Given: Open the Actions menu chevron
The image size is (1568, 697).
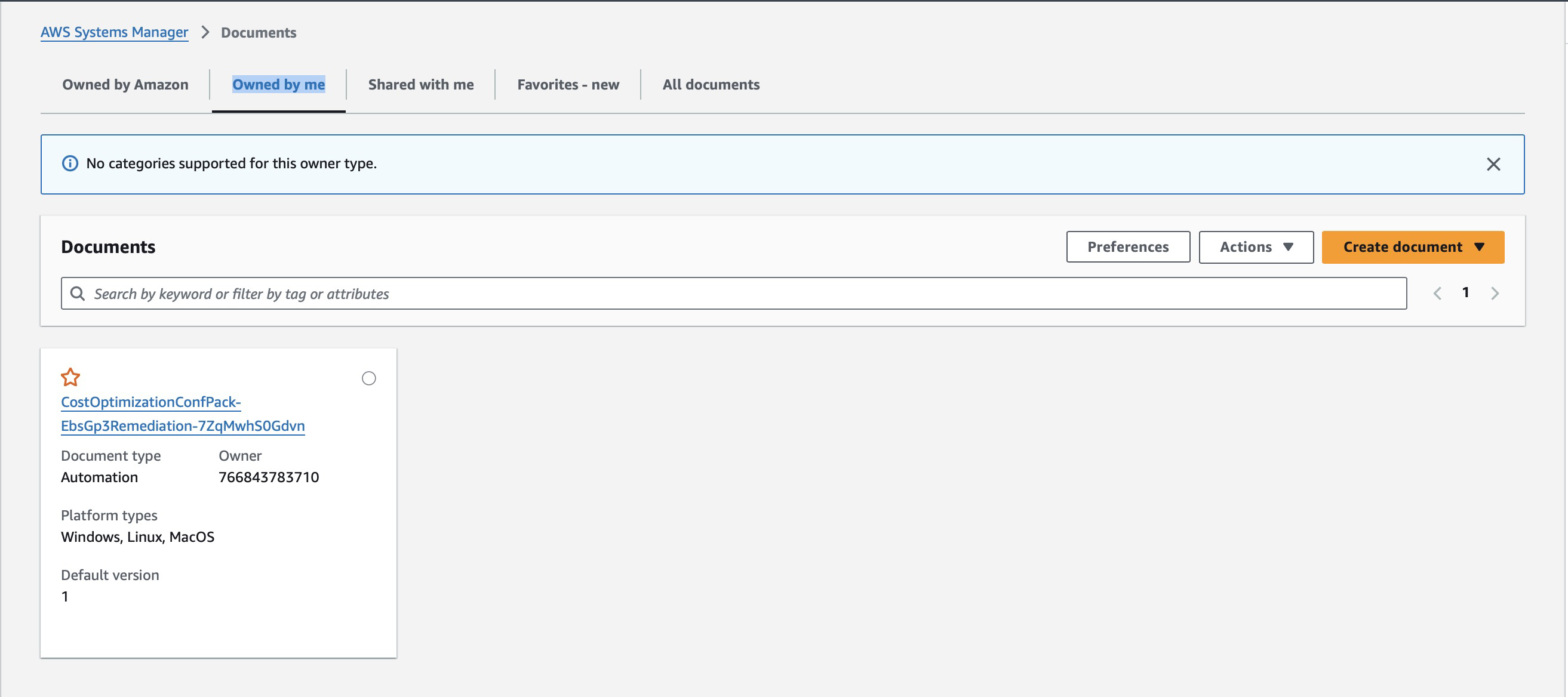Looking at the screenshot, I should pyautogui.click(x=1289, y=247).
